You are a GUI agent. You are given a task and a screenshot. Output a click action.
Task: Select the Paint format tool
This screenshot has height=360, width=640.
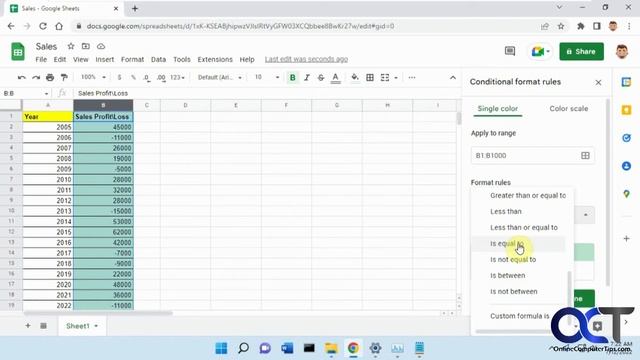pyautogui.click(x=64, y=78)
